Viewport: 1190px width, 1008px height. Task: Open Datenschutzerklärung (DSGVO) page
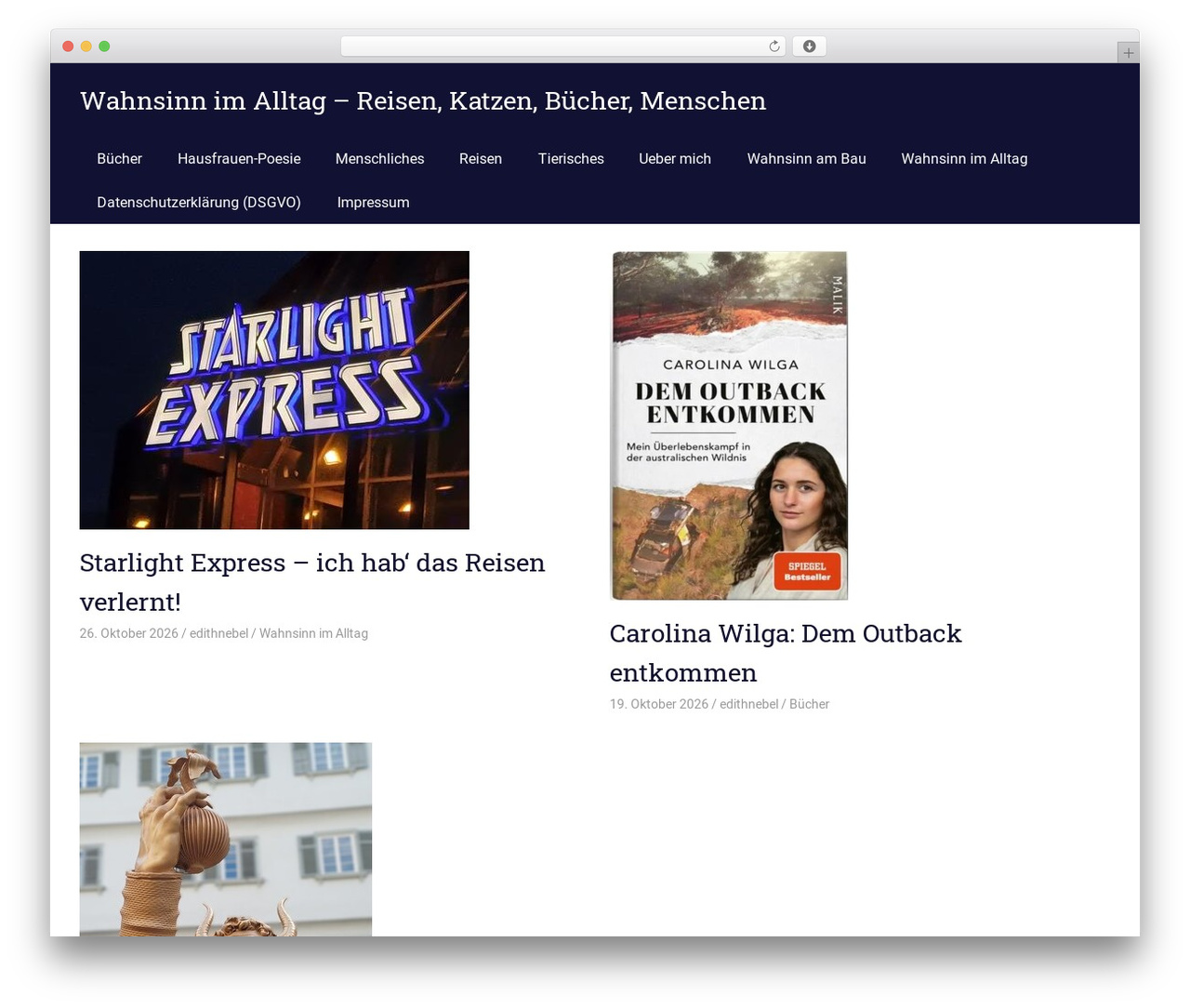199,203
